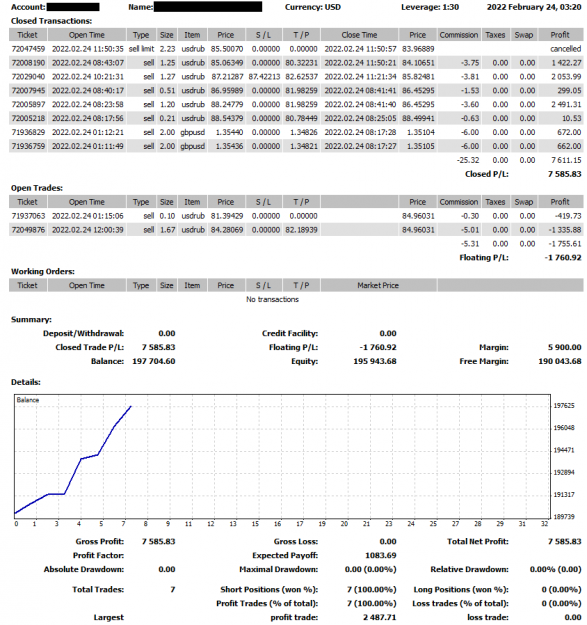587x625 pixels.
Task: Select profit value 2 053.99
Action: click(x=566, y=77)
